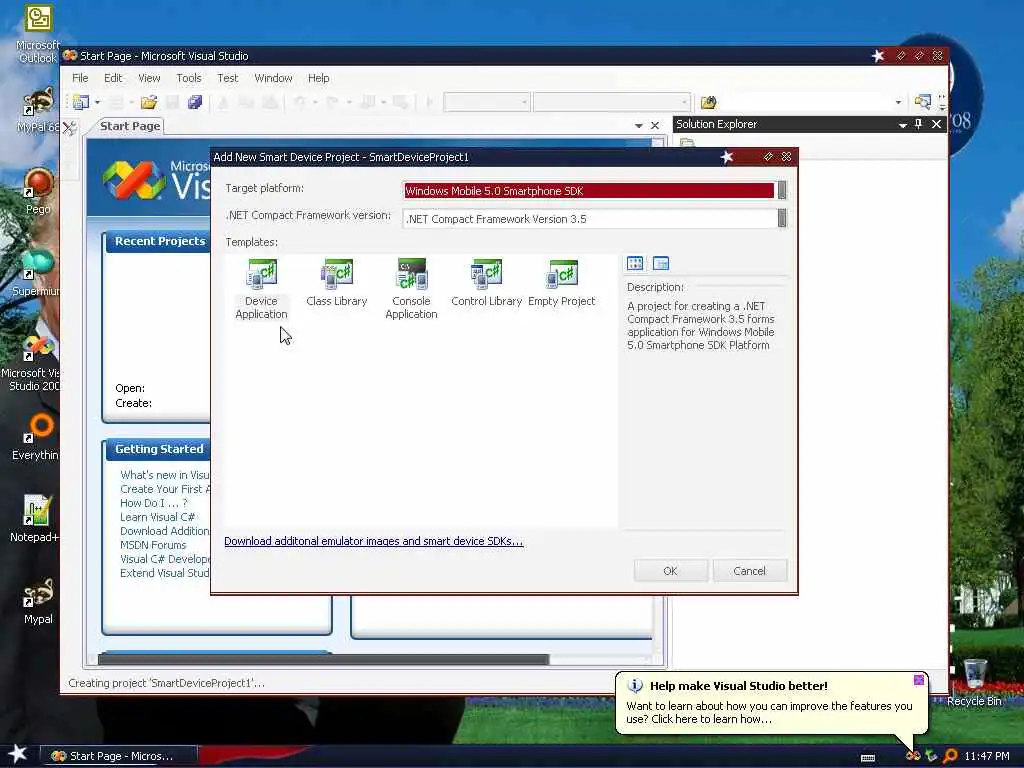Click the Start Page horizontal scrollbar

[x=323, y=659]
